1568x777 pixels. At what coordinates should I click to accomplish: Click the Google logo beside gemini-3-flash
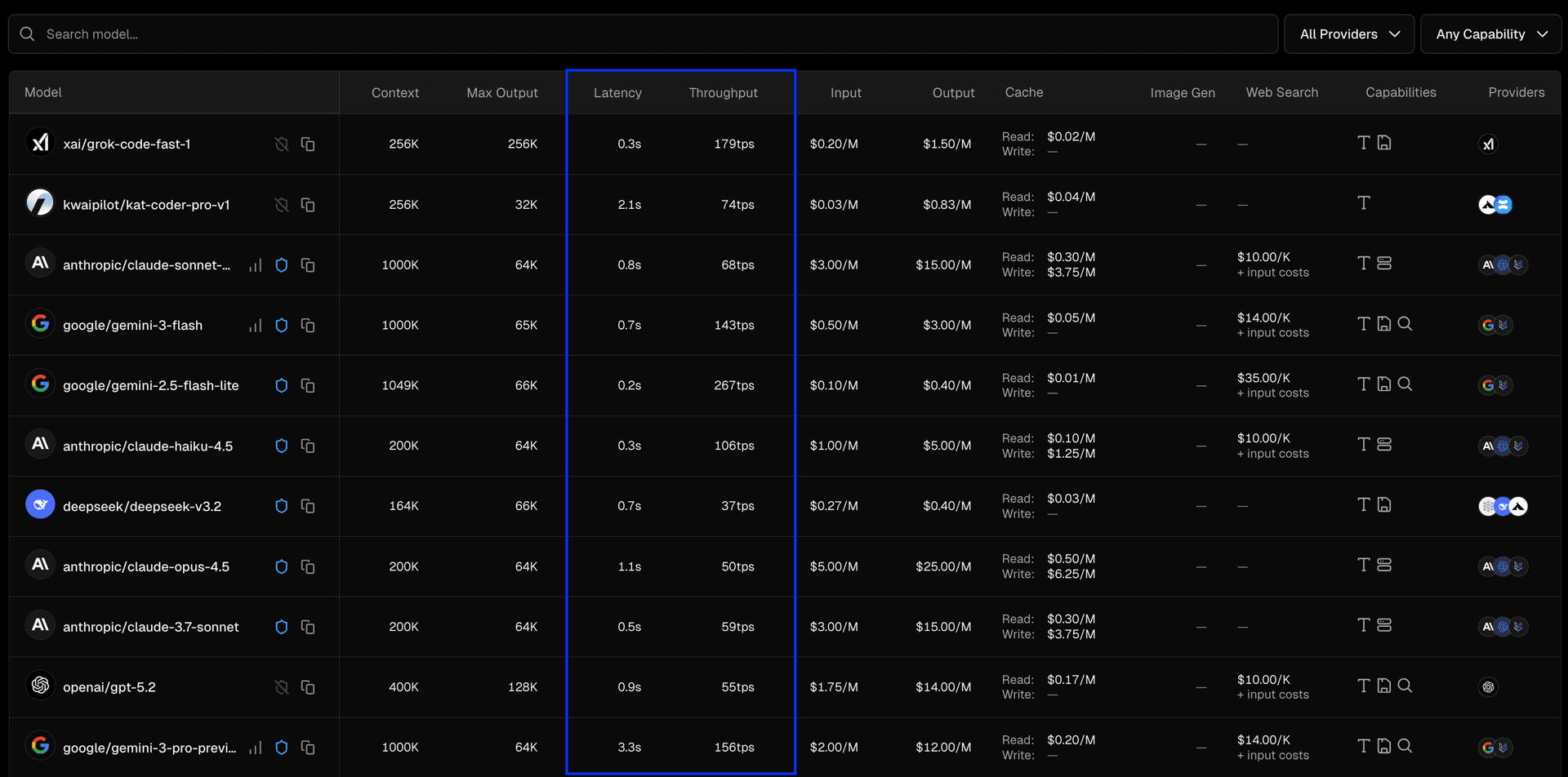[40, 324]
